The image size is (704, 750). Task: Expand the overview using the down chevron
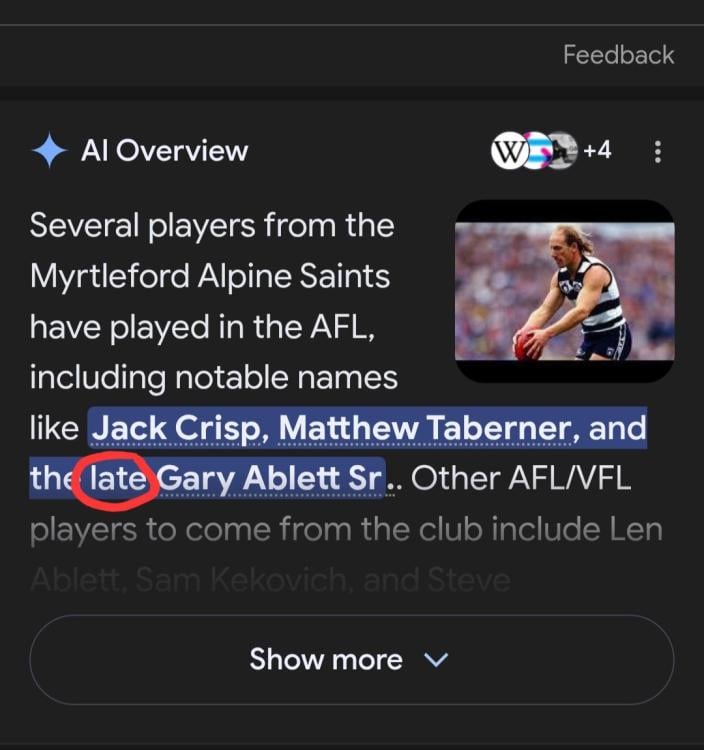[x=436, y=660]
